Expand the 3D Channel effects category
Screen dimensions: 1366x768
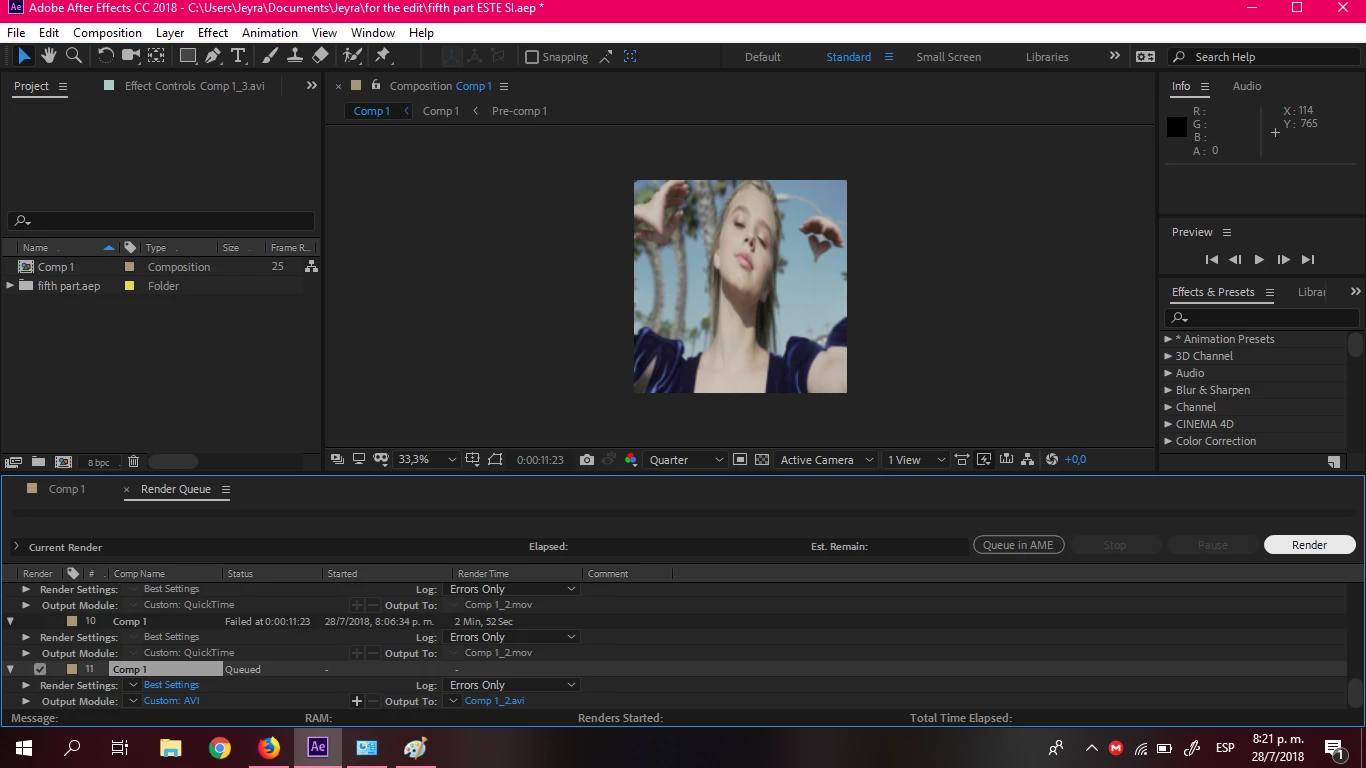pyautogui.click(x=1168, y=356)
